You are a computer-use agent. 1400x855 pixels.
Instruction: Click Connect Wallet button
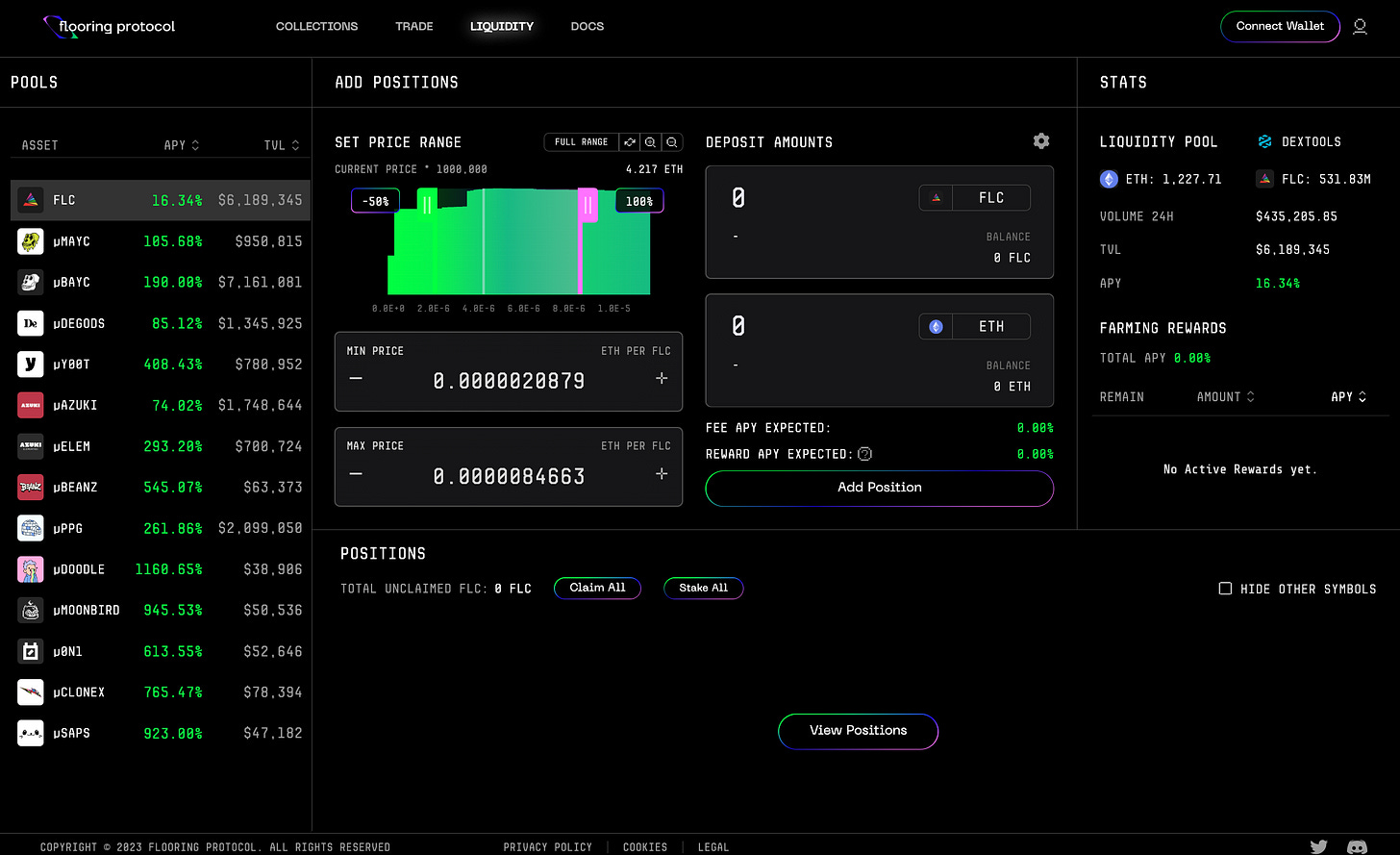coord(1280,26)
